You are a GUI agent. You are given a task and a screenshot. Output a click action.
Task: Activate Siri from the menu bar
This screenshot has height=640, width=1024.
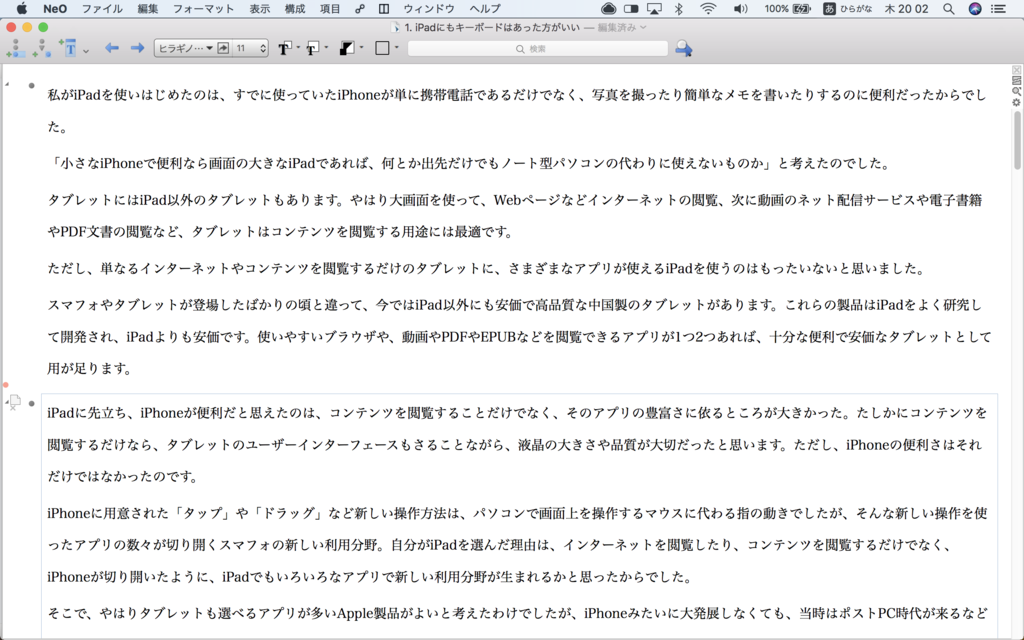pos(974,8)
